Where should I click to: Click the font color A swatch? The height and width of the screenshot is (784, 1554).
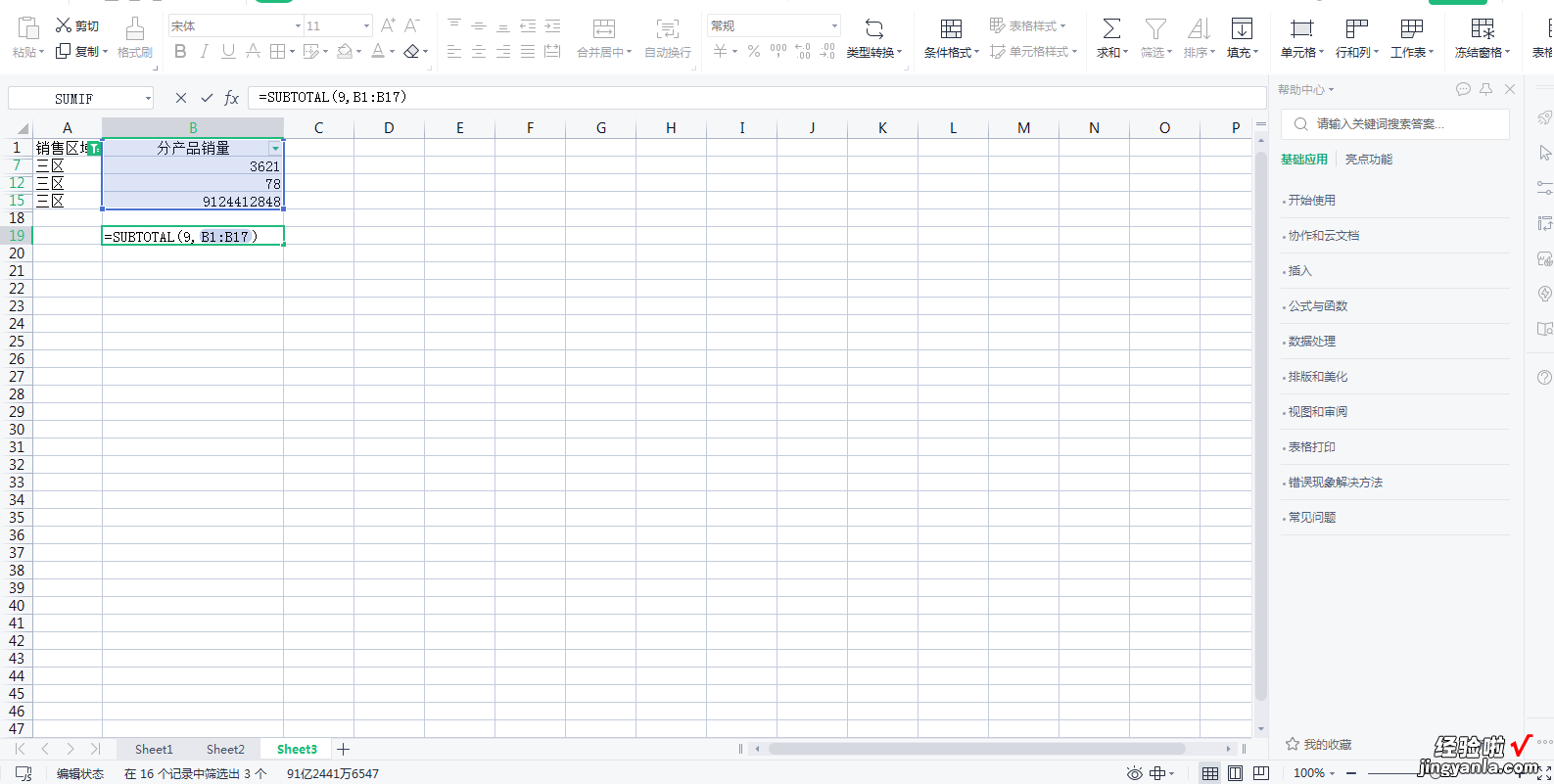[378, 51]
